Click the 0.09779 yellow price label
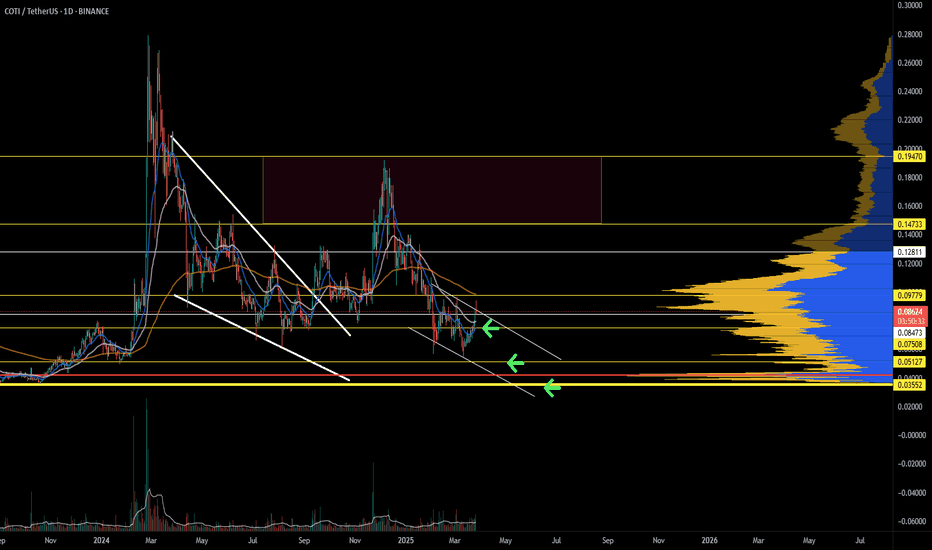 click(909, 296)
